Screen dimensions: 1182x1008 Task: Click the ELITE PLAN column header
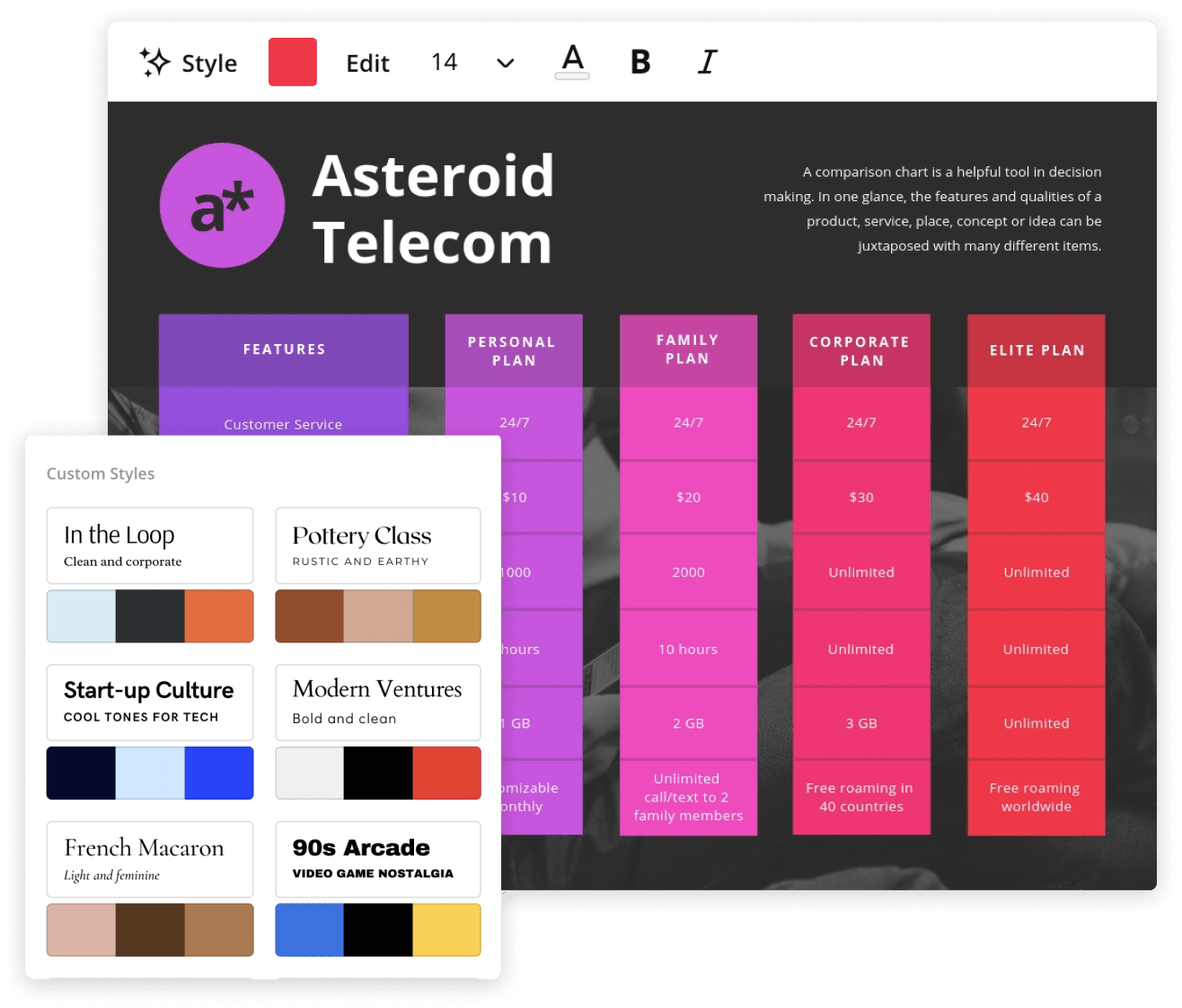click(x=1035, y=349)
